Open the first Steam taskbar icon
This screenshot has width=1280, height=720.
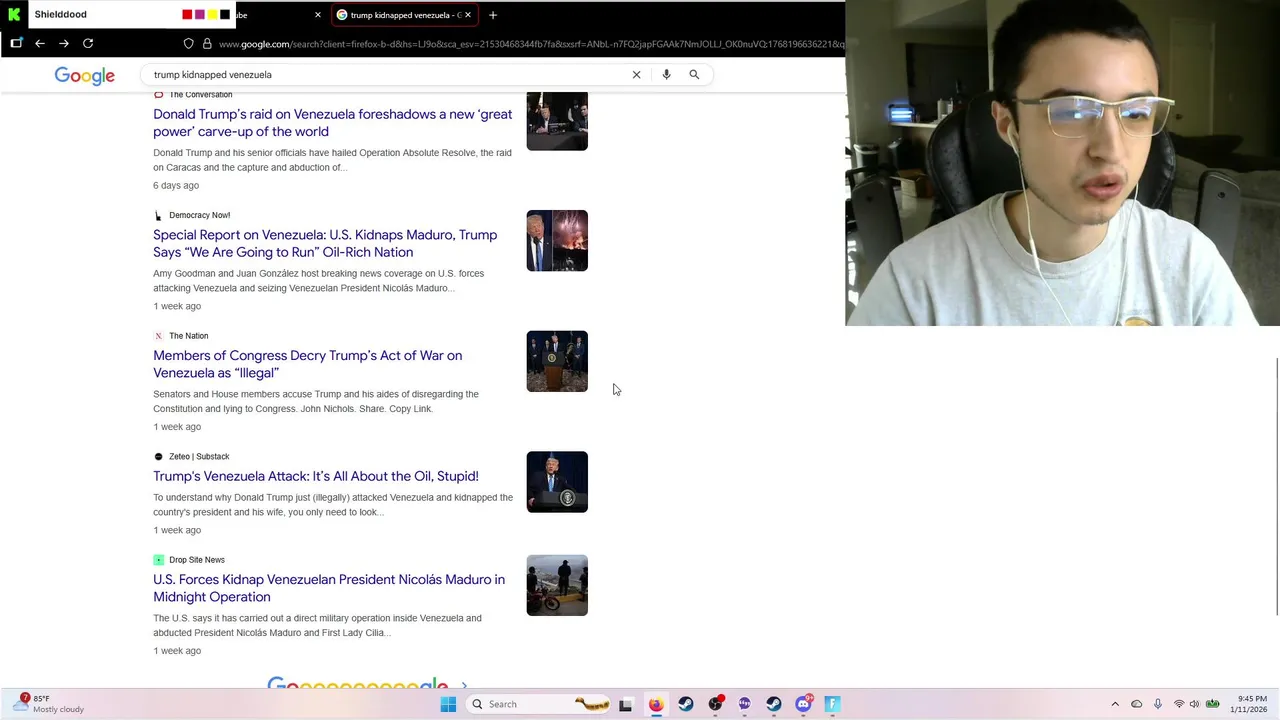pos(686,704)
